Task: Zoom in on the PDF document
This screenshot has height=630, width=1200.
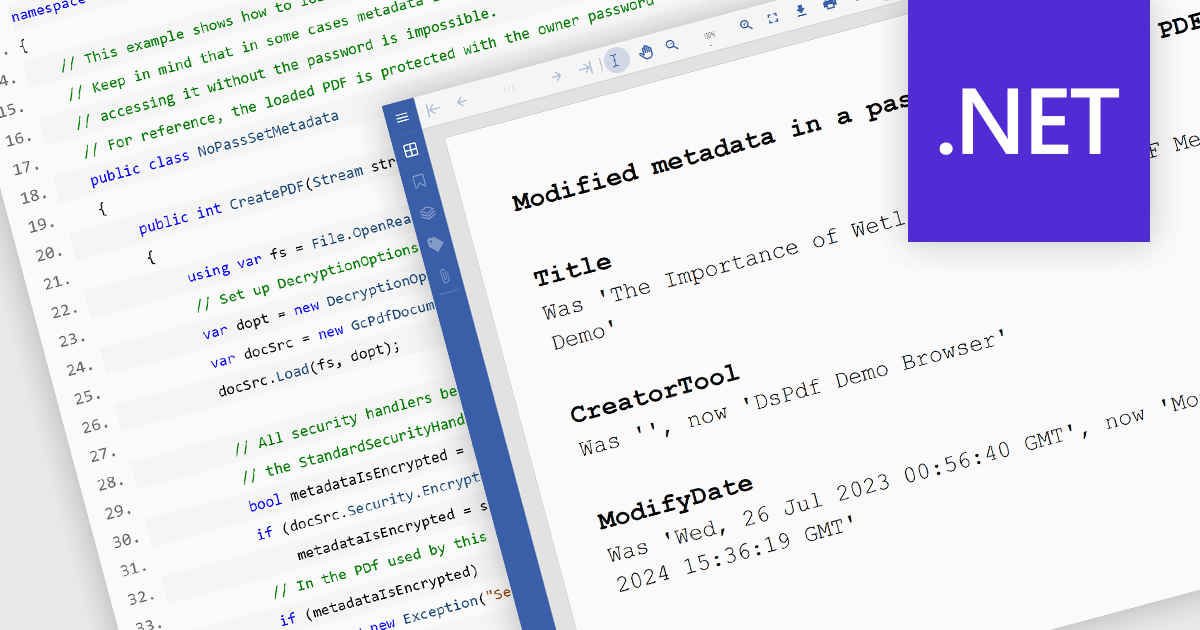Action: pyautogui.click(x=747, y=25)
